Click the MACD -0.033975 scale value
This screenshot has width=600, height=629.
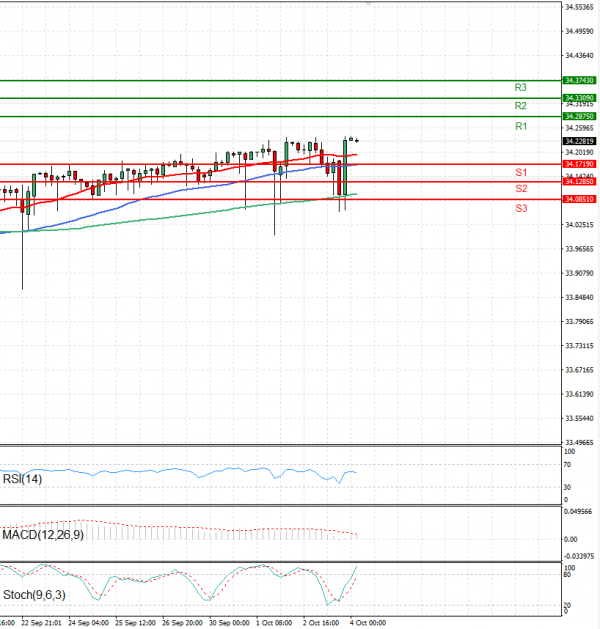pyautogui.click(x=579, y=556)
